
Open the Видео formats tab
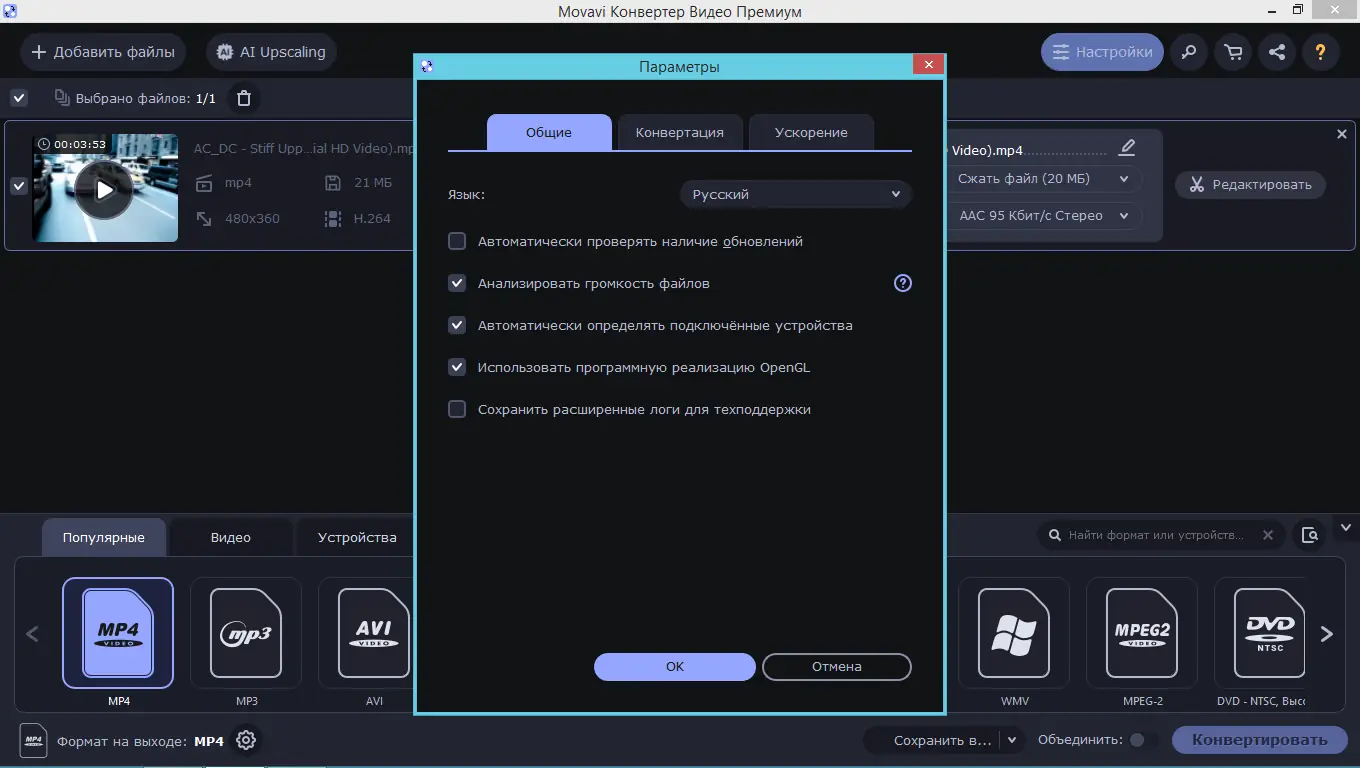231,537
